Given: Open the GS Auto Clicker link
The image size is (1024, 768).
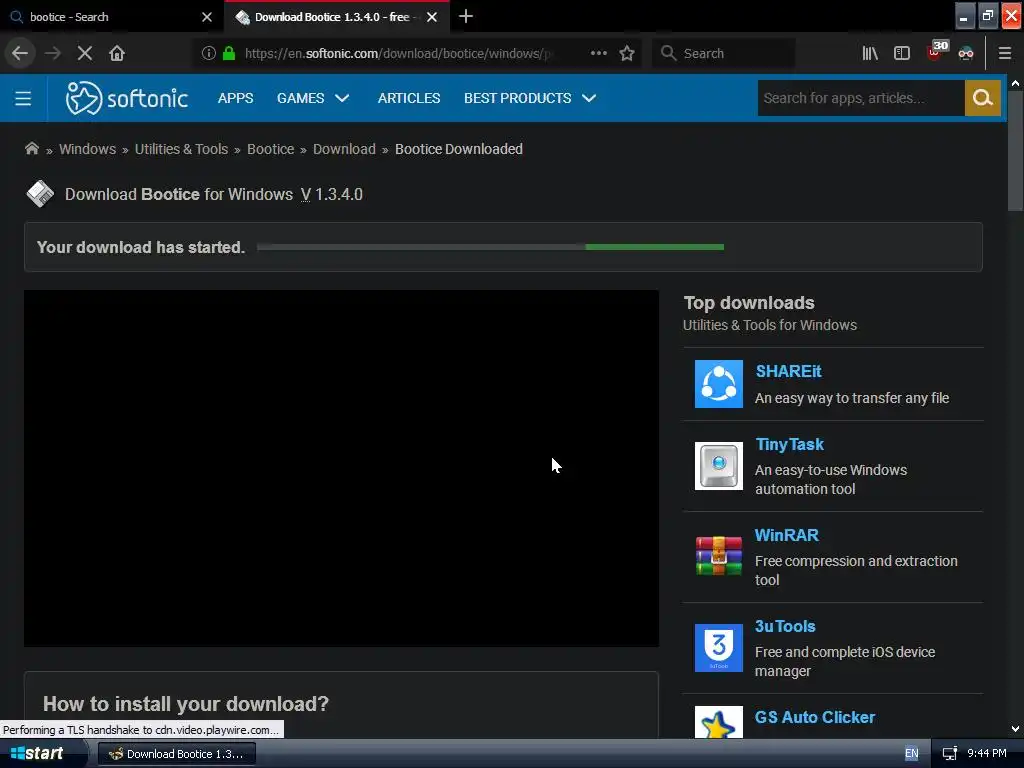Looking at the screenshot, I should pos(814,717).
